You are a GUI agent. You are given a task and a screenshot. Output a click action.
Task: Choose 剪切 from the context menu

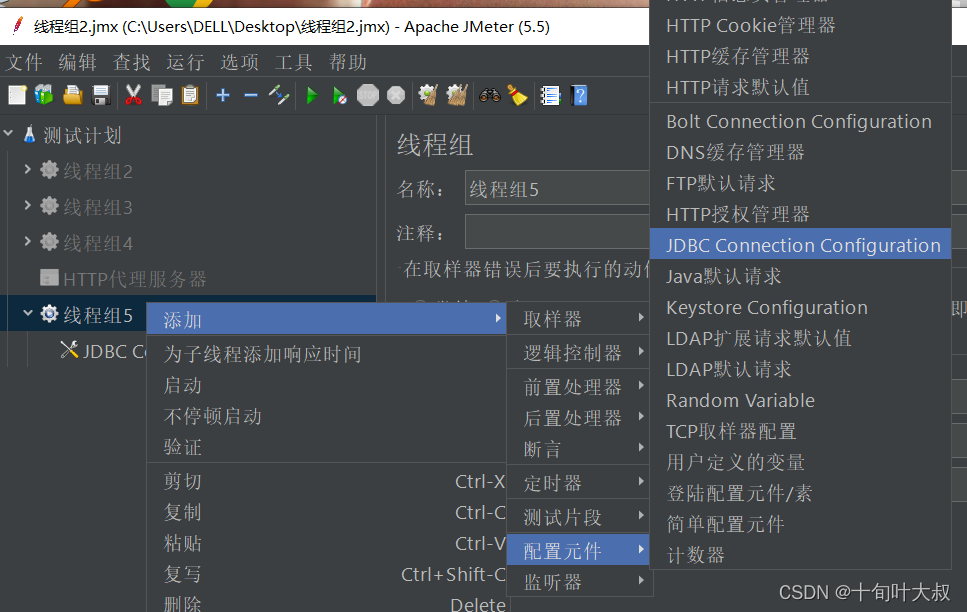coord(326,481)
